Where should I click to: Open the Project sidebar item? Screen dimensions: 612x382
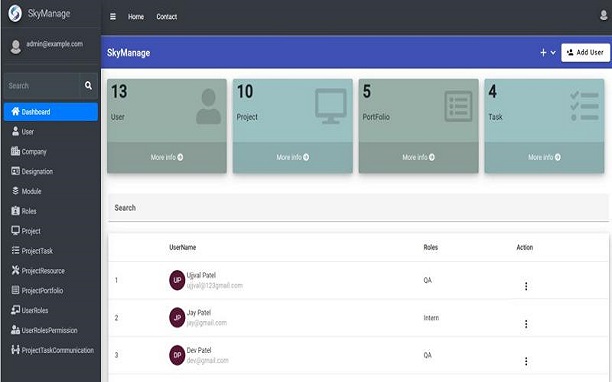pos(51,231)
